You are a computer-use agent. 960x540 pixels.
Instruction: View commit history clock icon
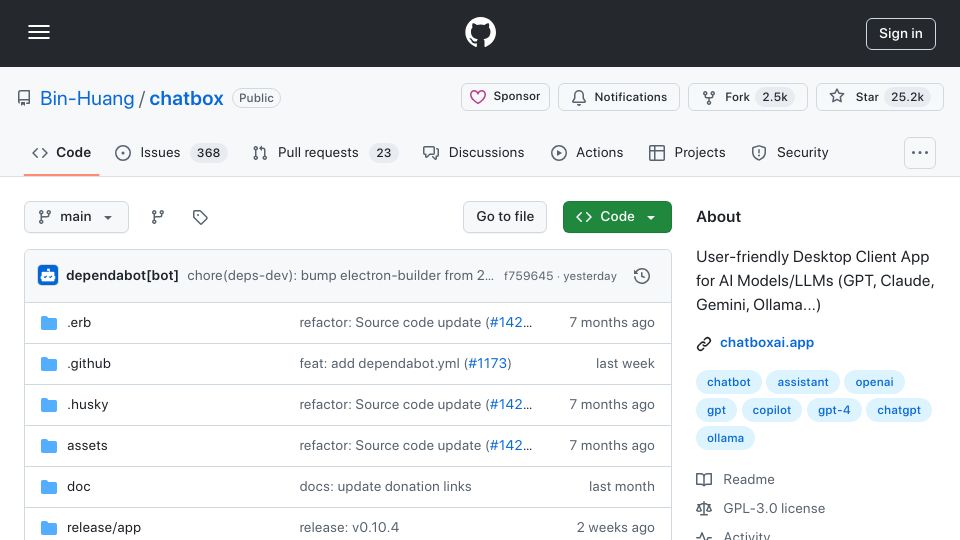pos(642,276)
